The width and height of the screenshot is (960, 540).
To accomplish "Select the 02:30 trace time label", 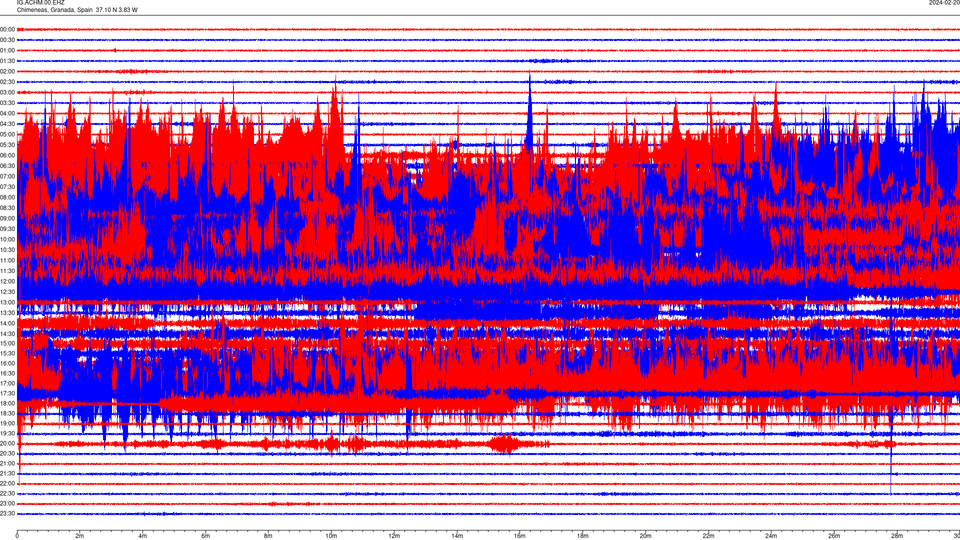I will 7,82.
